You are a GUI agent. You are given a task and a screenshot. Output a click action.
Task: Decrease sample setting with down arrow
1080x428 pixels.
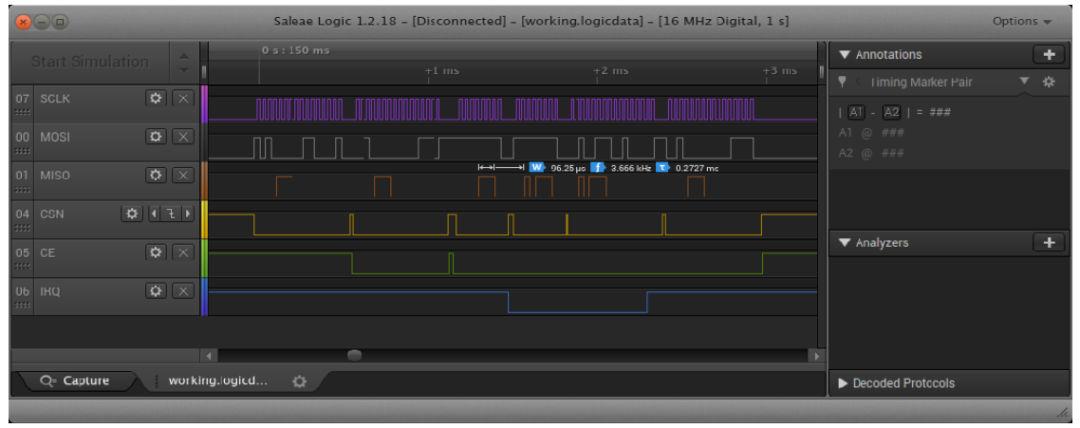tap(183, 69)
